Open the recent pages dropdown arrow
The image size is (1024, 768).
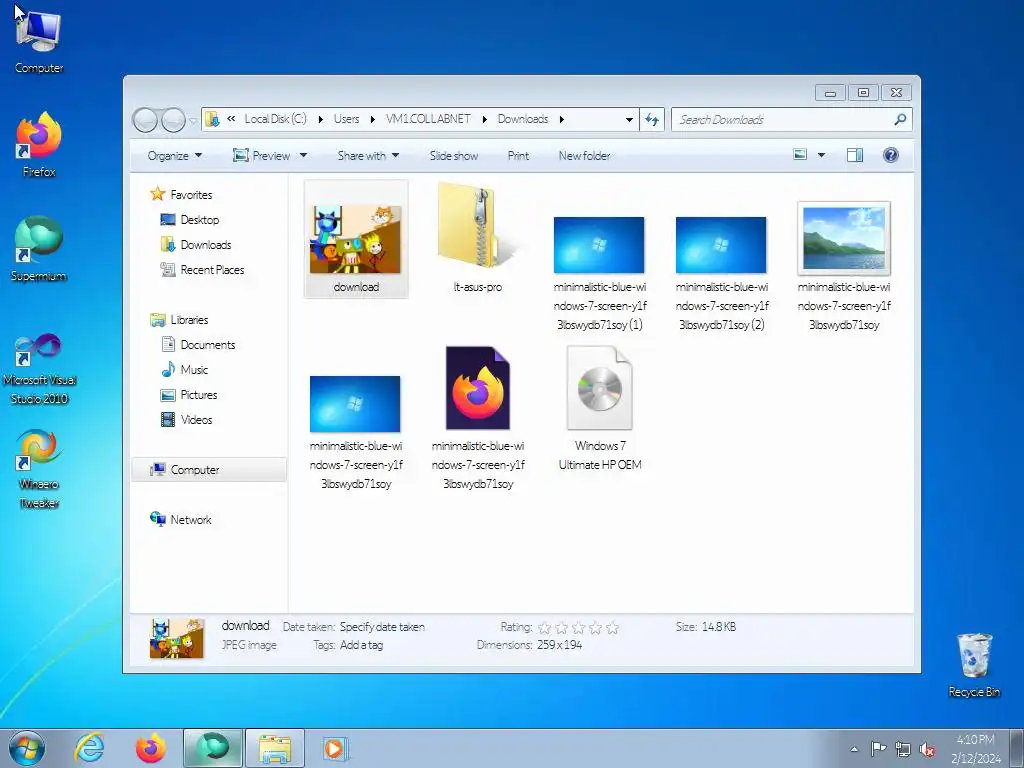(193, 120)
